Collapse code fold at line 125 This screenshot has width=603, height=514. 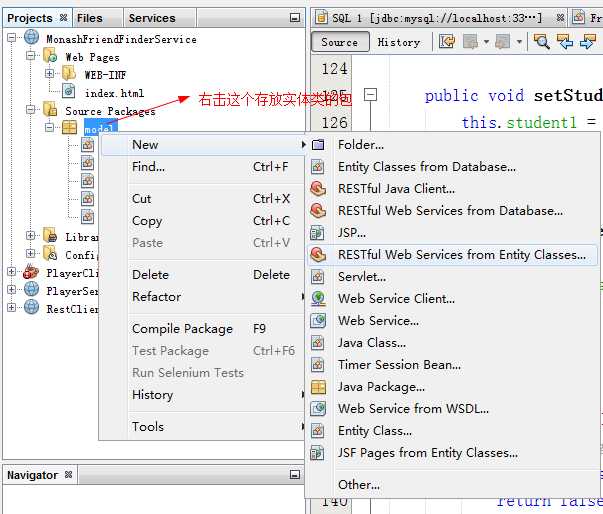370,94
